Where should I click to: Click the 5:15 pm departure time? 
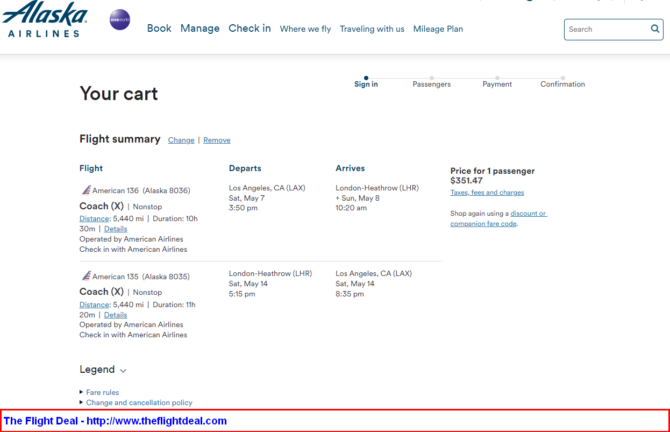pos(242,294)
